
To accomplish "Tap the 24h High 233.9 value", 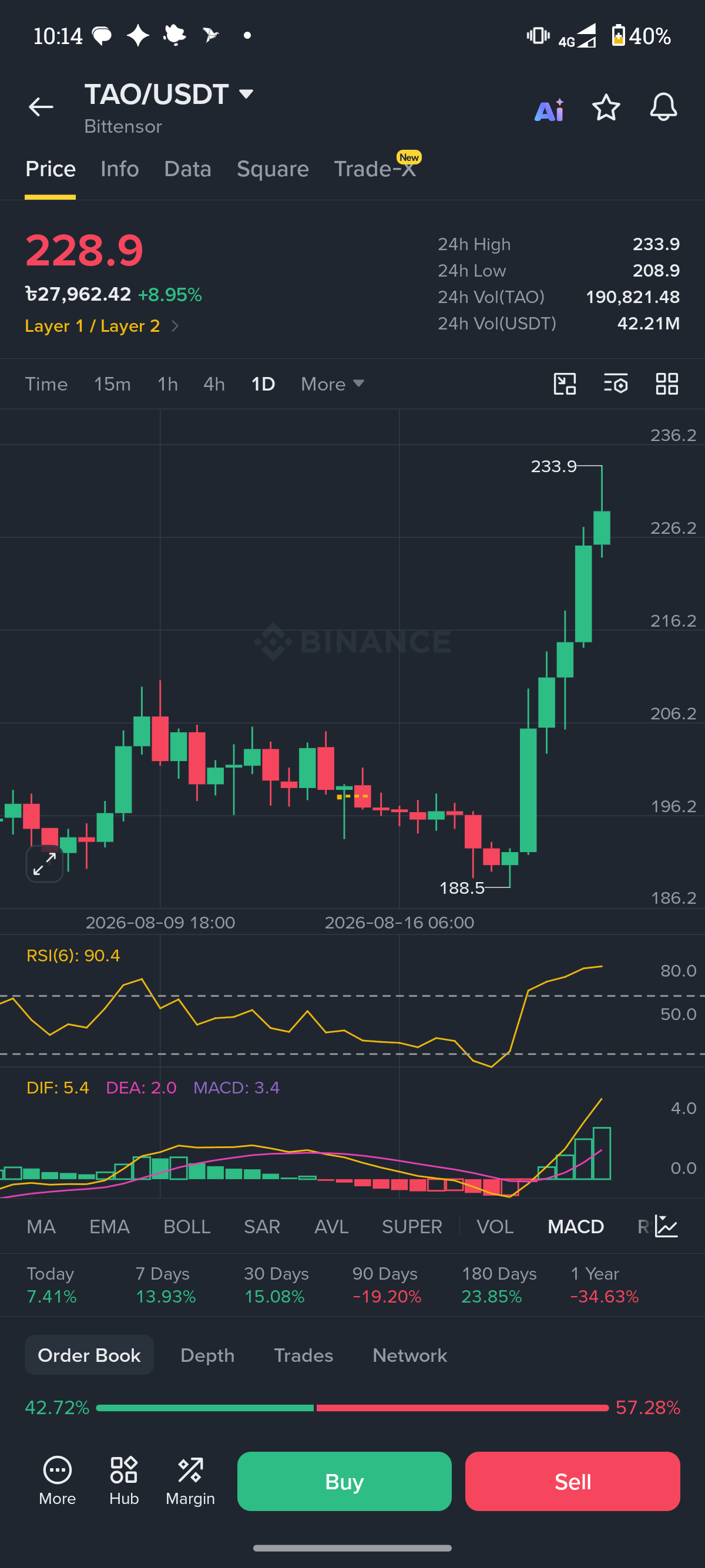I will click(x=656, y=244).
